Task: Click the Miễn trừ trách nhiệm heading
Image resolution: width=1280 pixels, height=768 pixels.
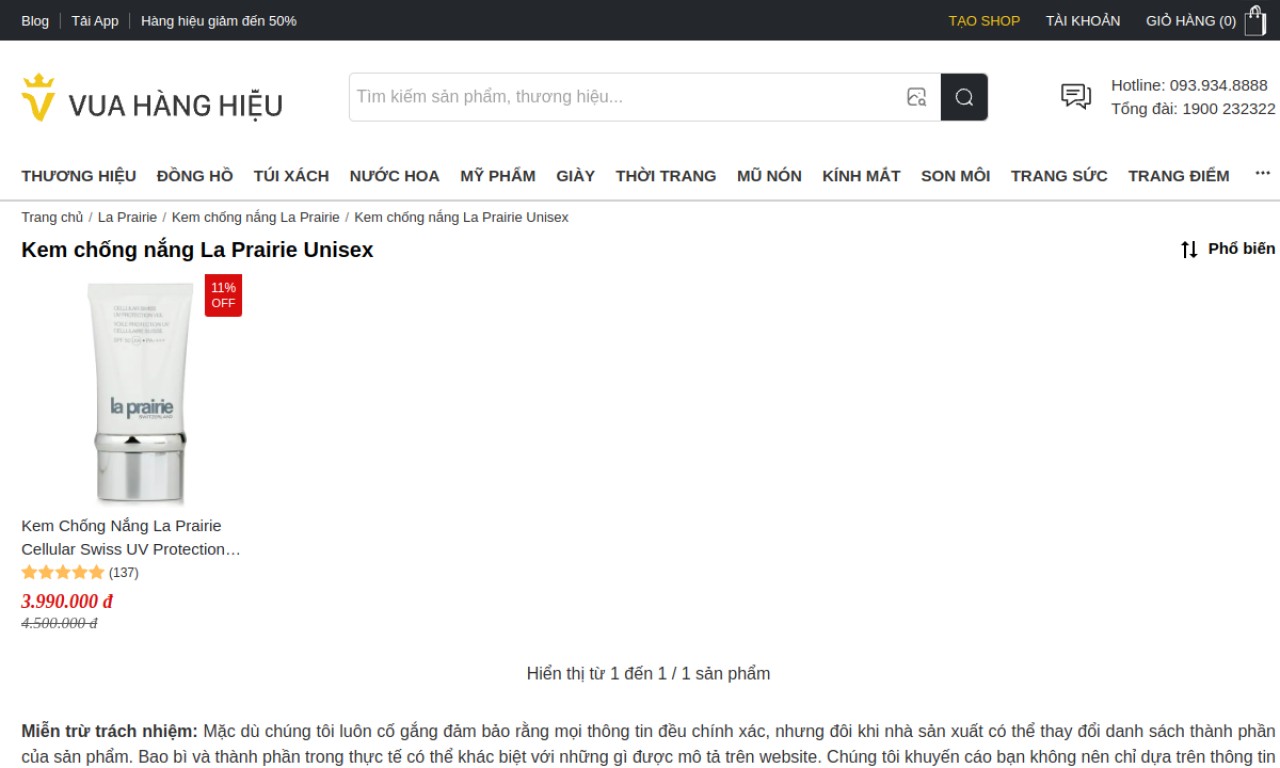Action: 110,731
